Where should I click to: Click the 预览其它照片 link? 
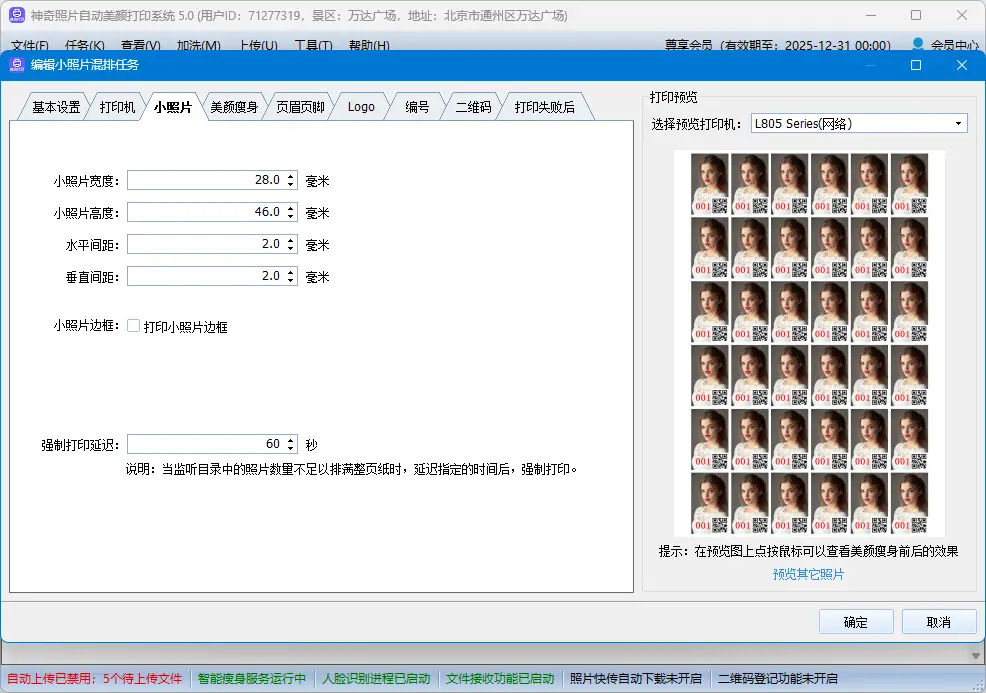pyautogui.click(x=808, y=574)
